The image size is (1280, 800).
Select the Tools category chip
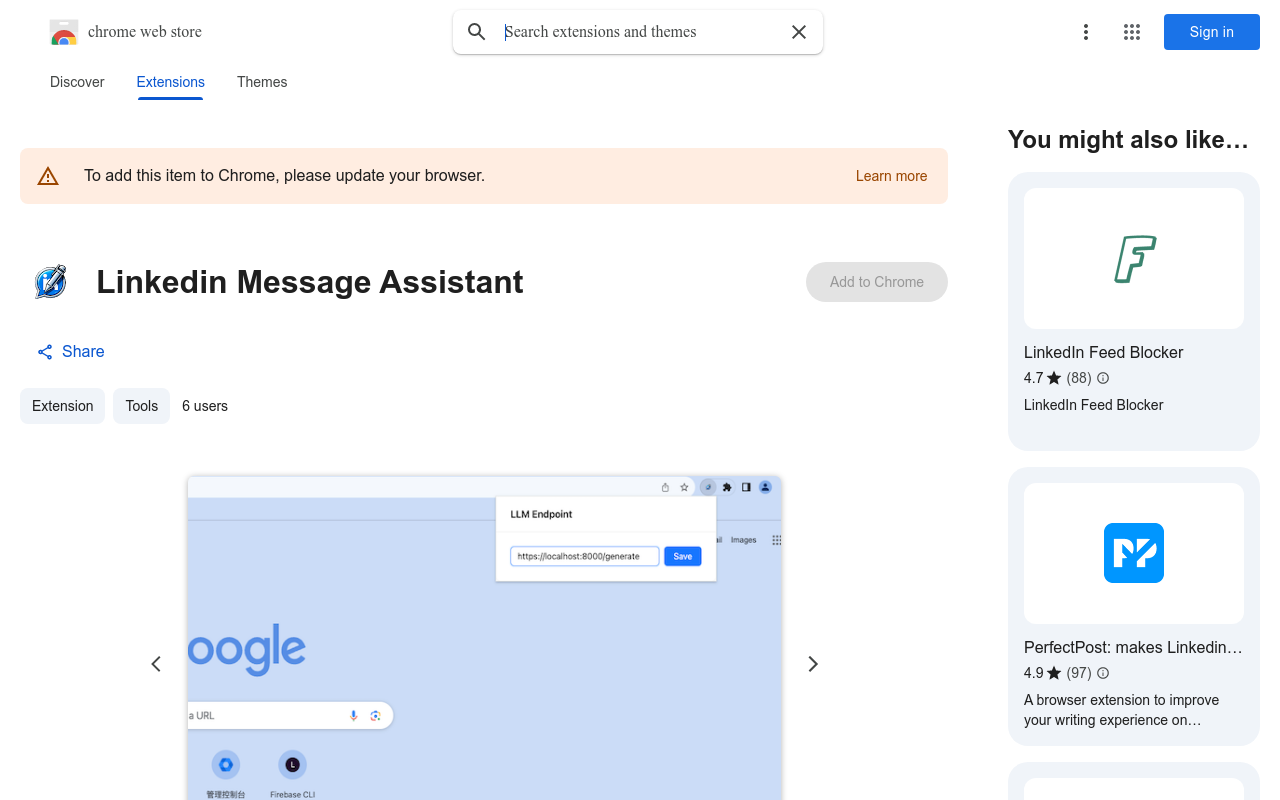(x=142, y=406)
